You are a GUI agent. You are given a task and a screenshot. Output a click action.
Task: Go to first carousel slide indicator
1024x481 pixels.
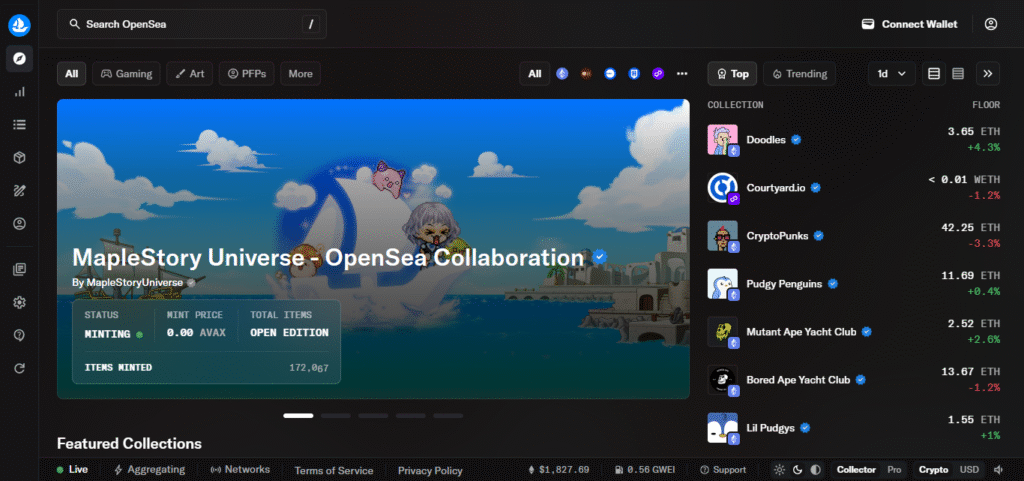pos(298,416)
